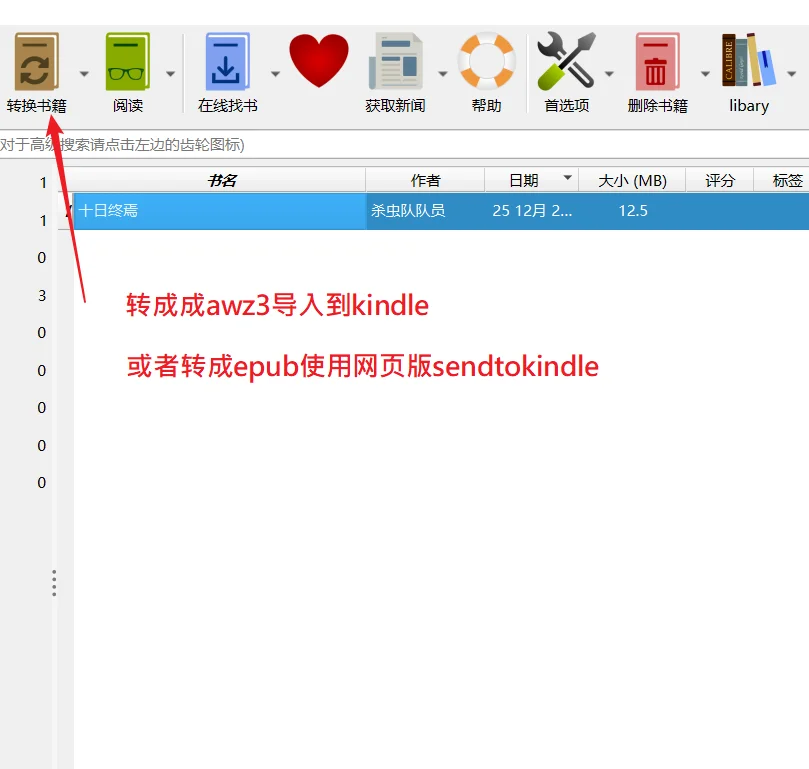The image size is (809, 769).
Task: Sort by 日期 column header
Action: point(531,180)
